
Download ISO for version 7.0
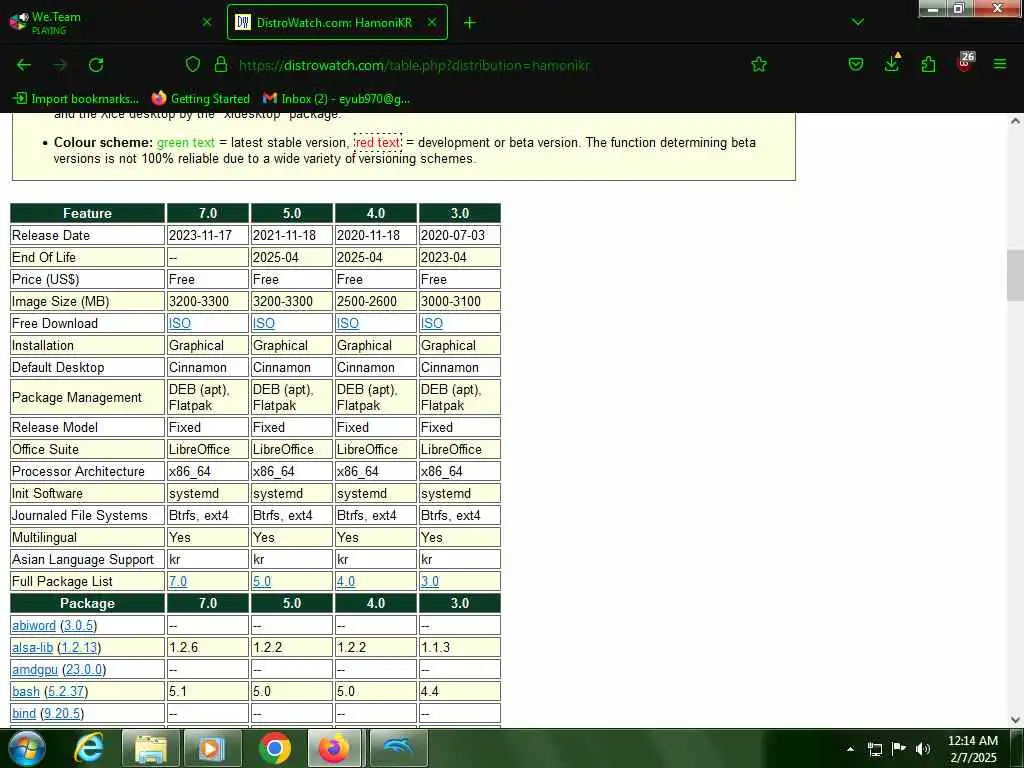pos(180,323)
